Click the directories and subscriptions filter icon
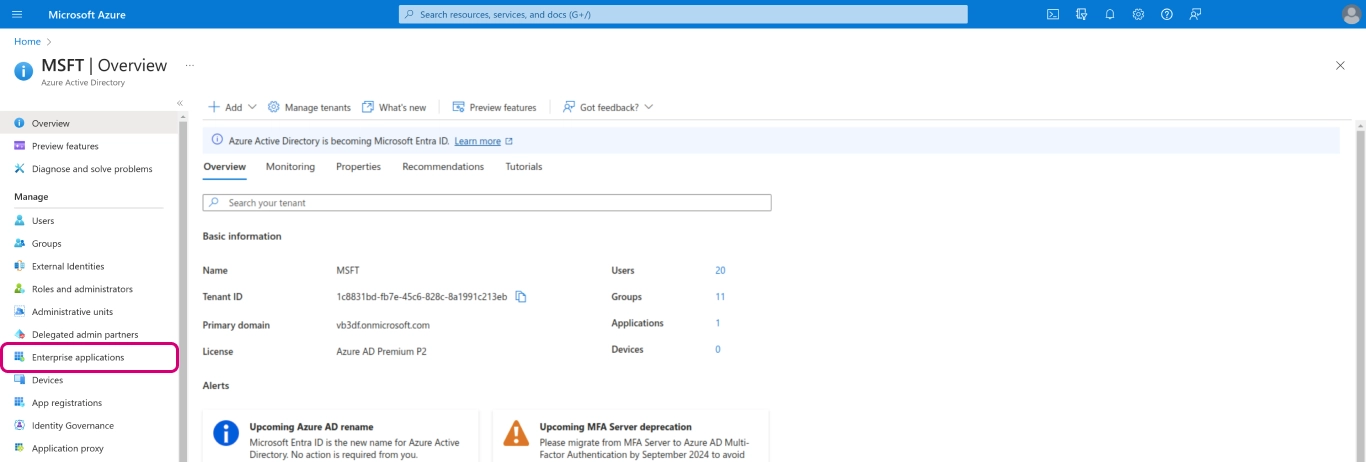 [x=1081, y=14]
